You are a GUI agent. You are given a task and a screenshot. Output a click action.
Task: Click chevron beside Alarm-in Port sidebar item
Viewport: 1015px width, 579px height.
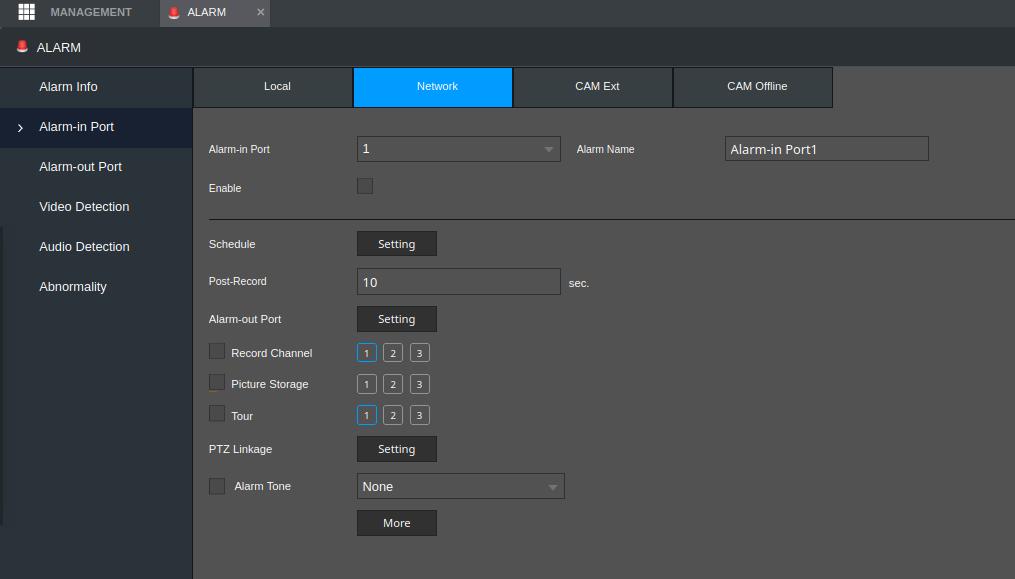pyautogui.click(x=20, y=128)
